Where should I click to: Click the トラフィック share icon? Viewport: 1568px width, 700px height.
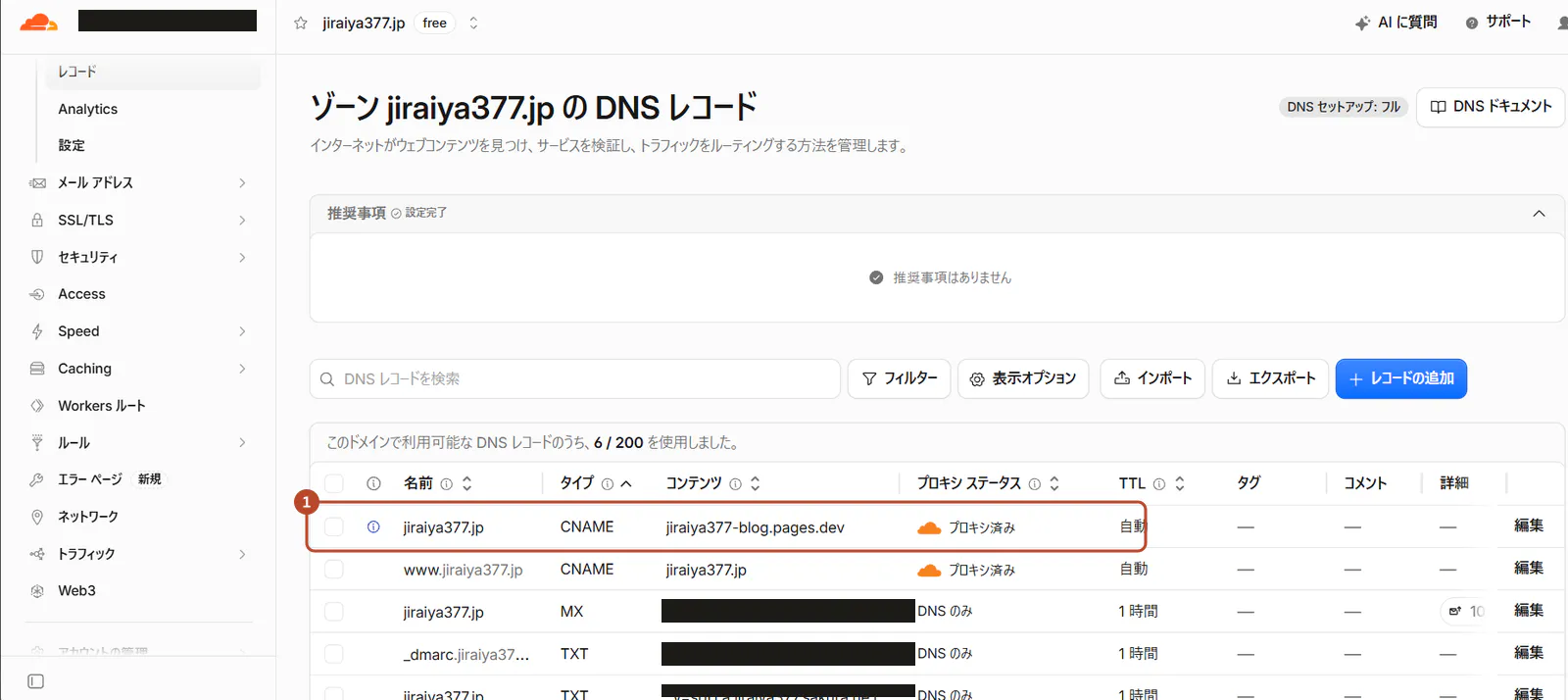(37, 554)
